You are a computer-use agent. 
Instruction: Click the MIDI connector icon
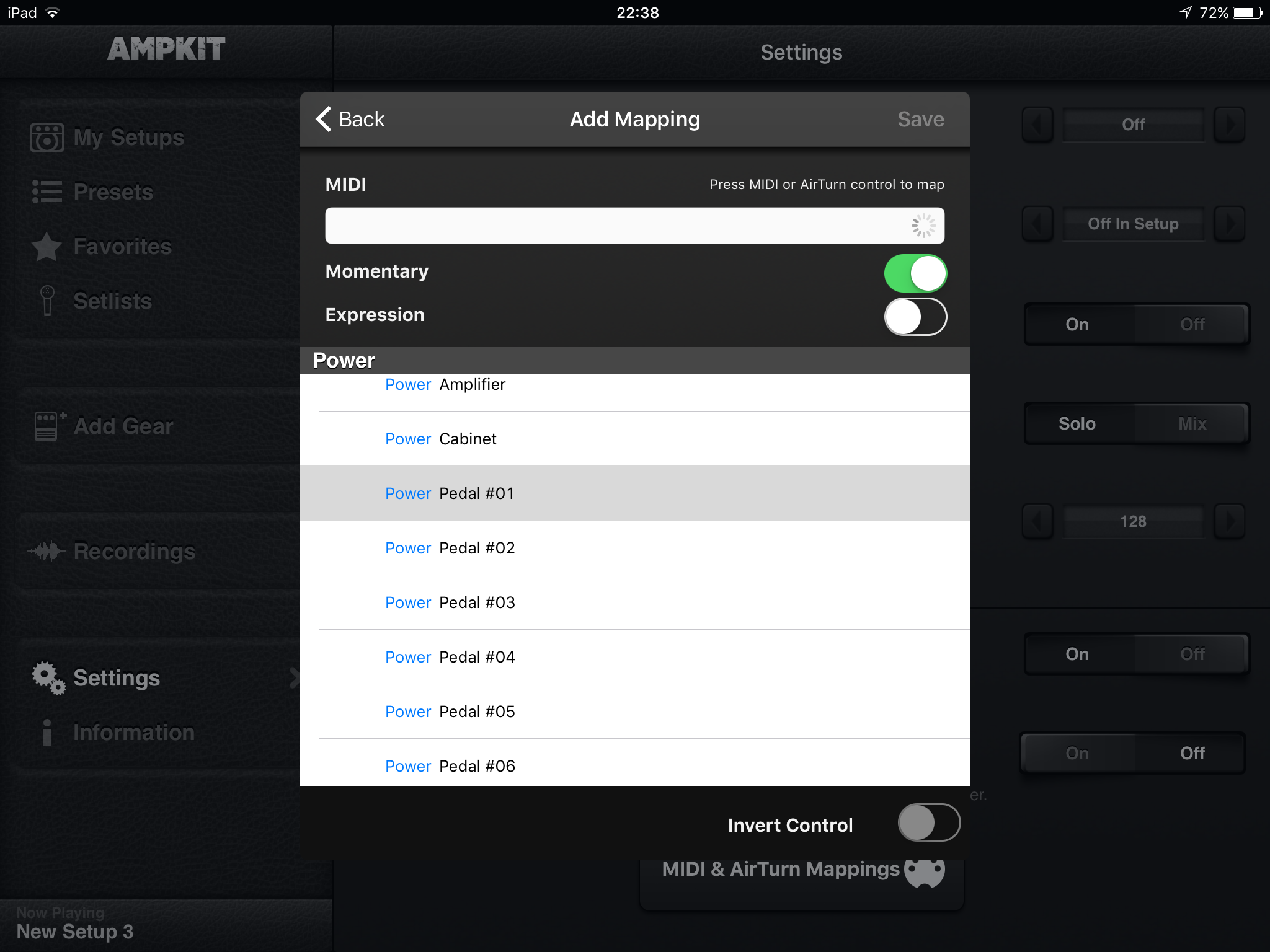(x=925, y=873)
